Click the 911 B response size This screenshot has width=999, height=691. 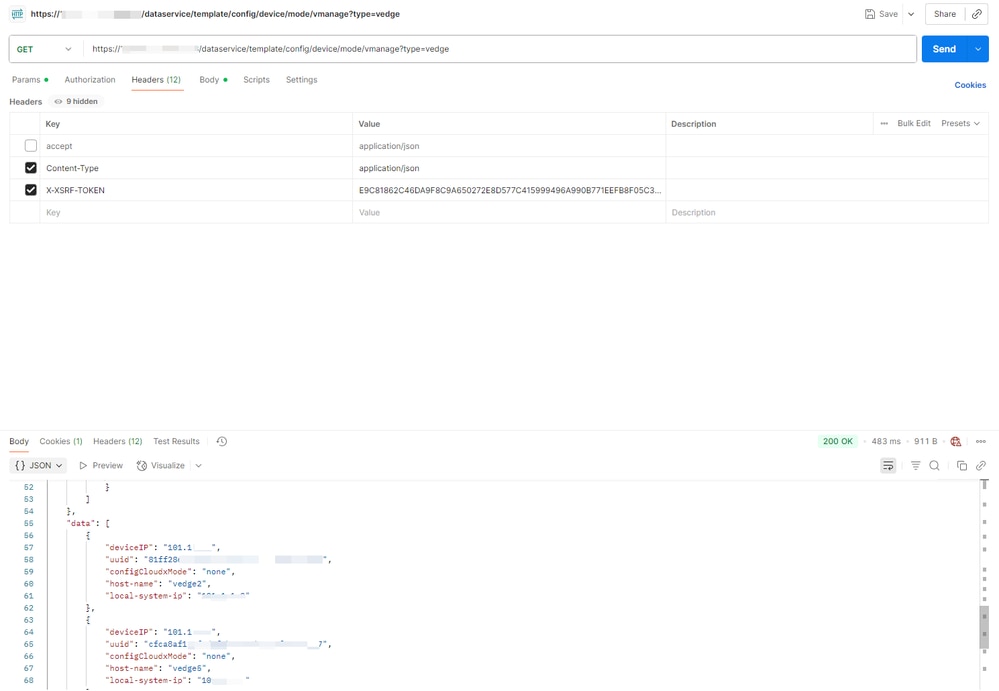[925, 441]
